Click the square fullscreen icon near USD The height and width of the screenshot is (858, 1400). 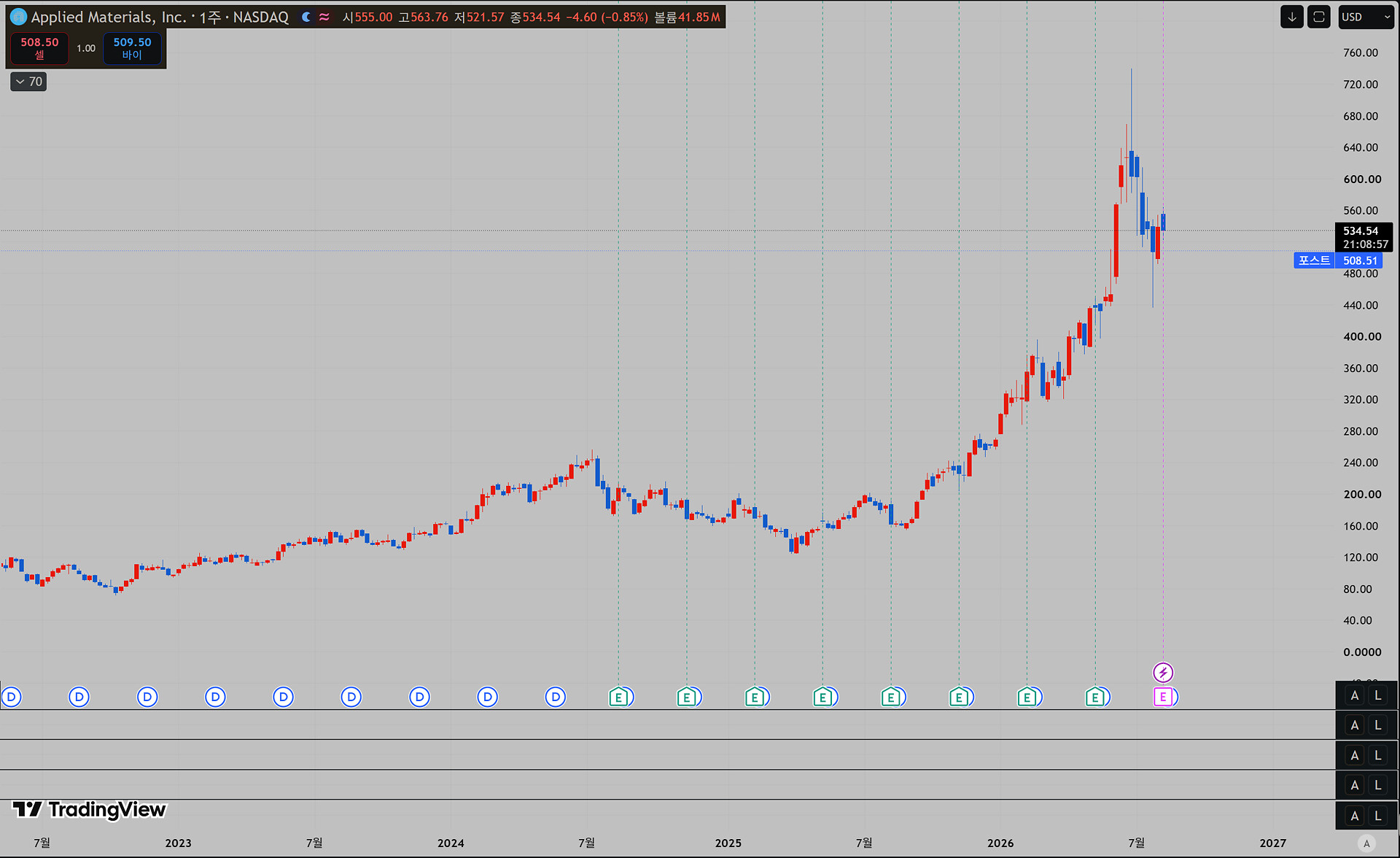click(x=1319, y=17)
